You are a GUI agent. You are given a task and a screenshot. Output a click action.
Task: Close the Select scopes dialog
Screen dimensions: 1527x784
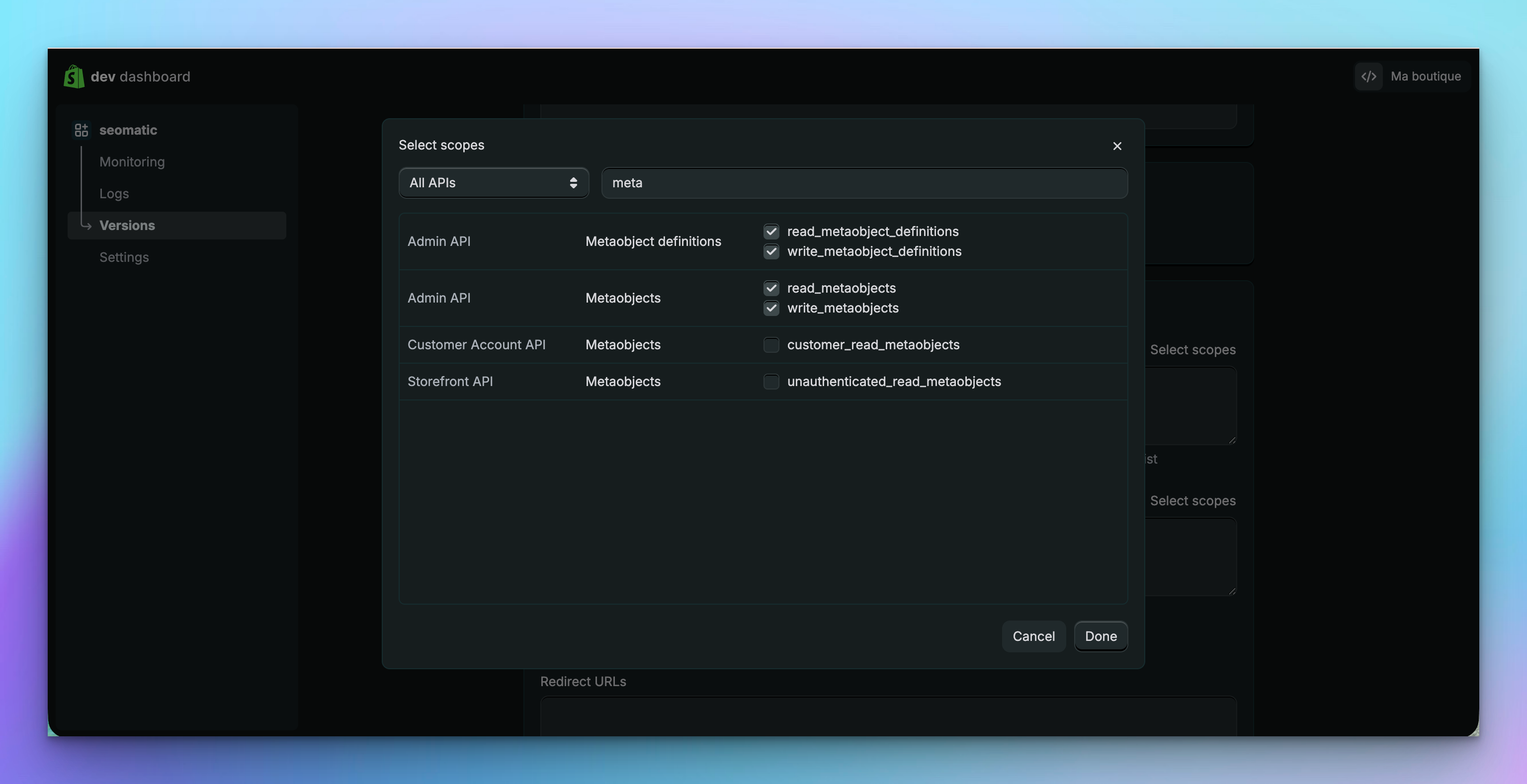(1117, 146)
